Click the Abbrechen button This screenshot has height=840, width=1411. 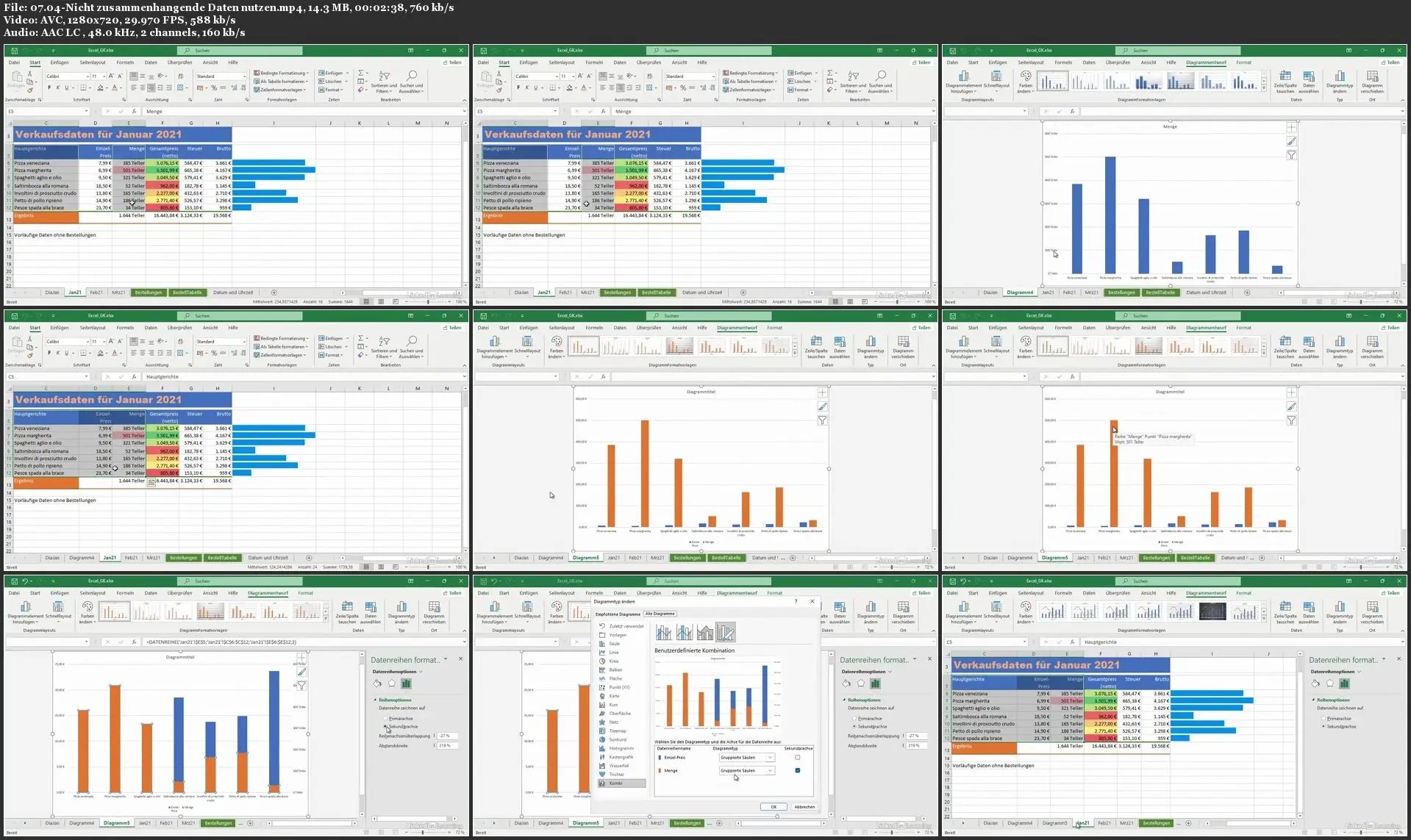[804, 806]
